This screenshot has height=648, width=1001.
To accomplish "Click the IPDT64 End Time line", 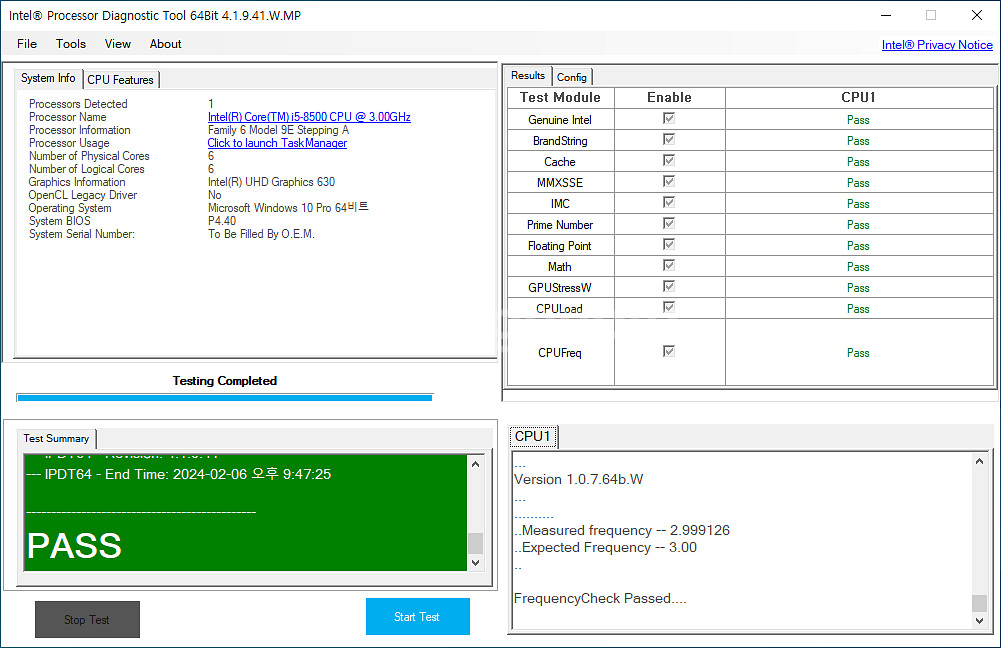I will (x=179, y=474).
